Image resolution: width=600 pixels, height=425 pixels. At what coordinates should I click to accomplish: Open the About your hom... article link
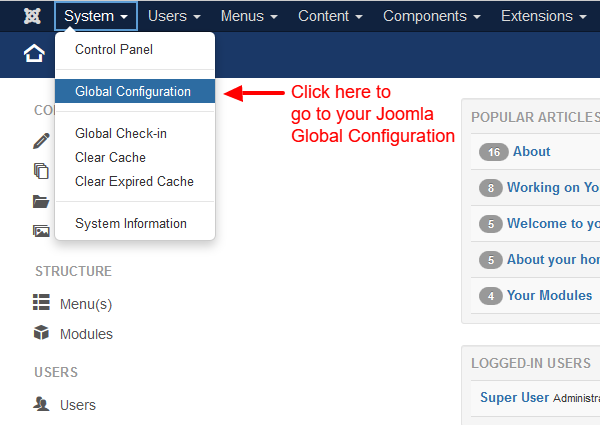coord(553,259)
